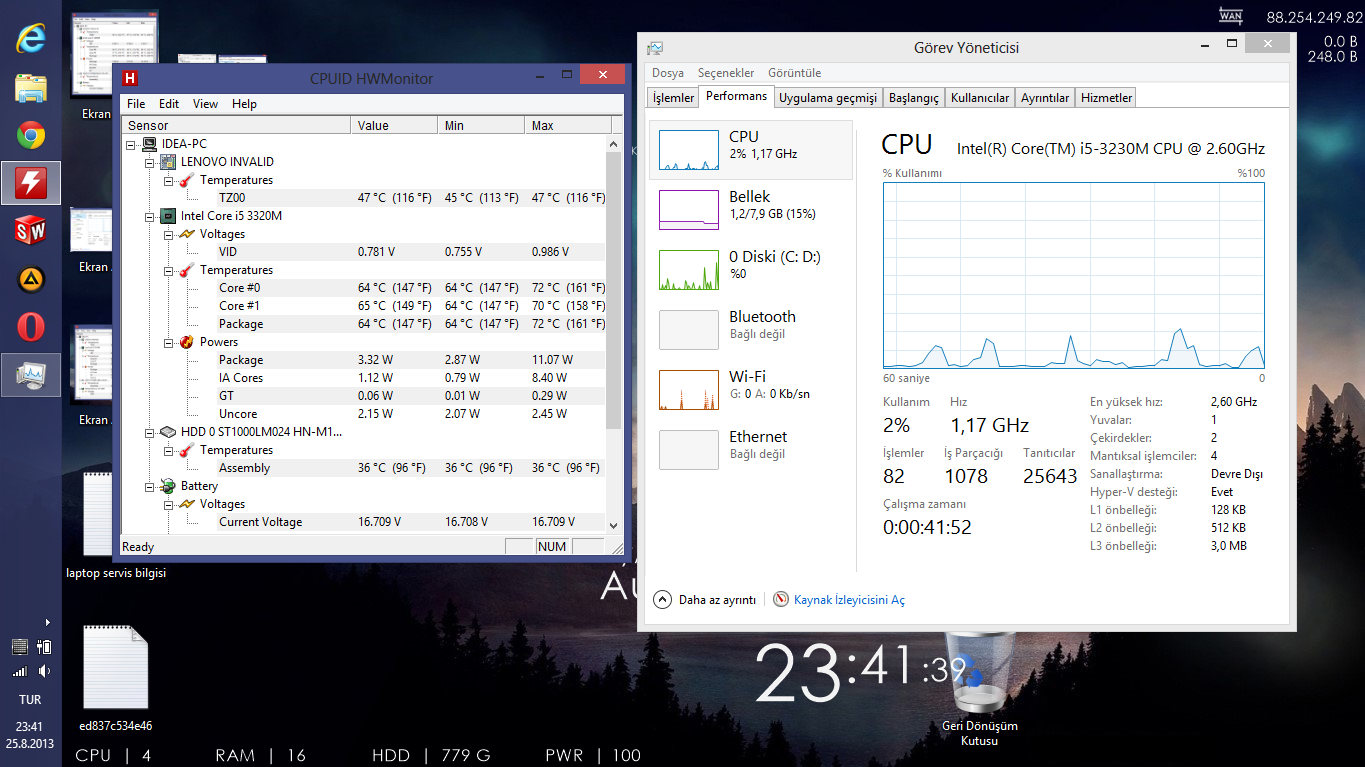Switch to the Uygulama geçmişi tab
Screen dimensions: 1365x767
tap(828, 98)
